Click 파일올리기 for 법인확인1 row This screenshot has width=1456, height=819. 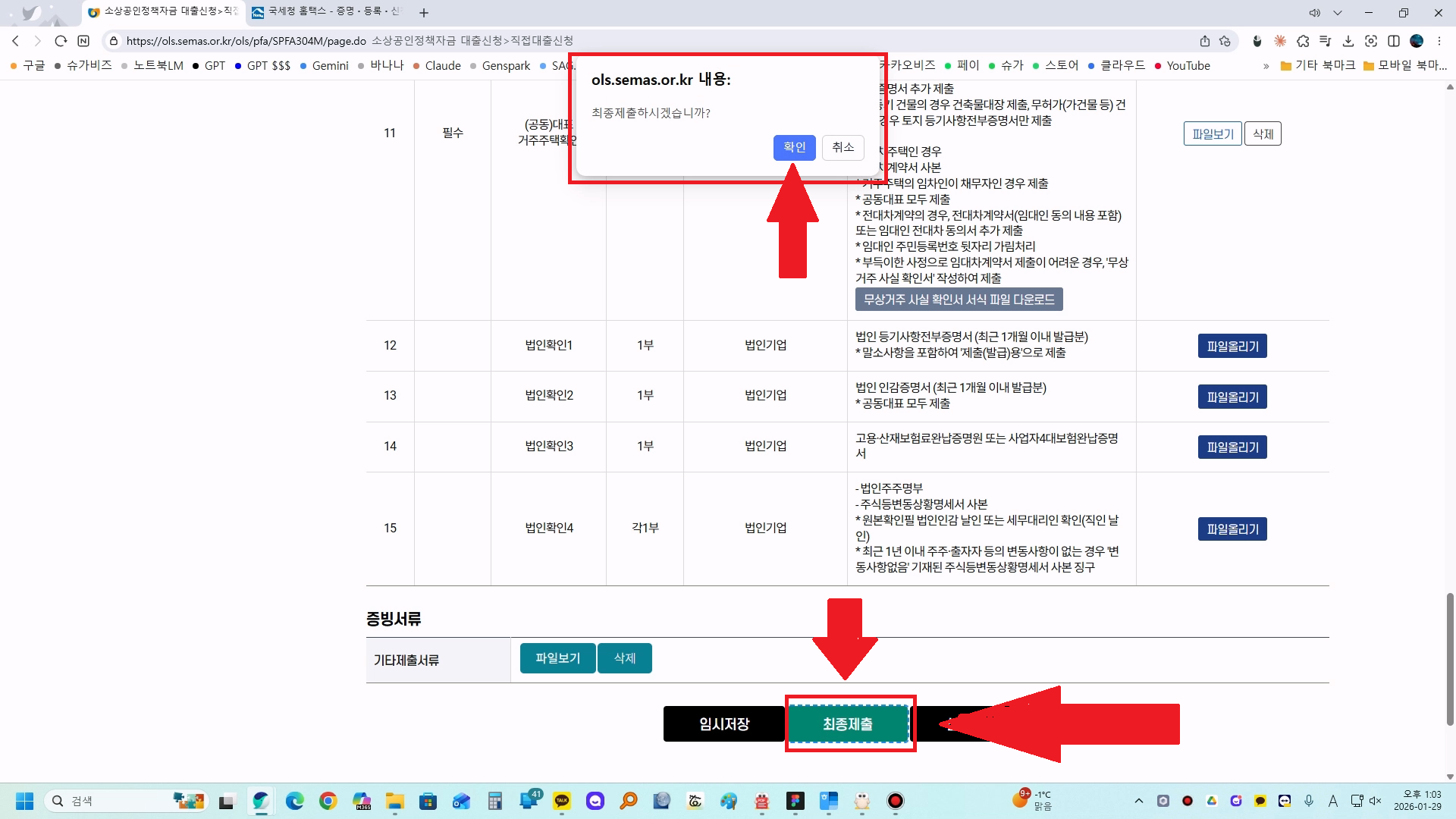coord(1232,347)
